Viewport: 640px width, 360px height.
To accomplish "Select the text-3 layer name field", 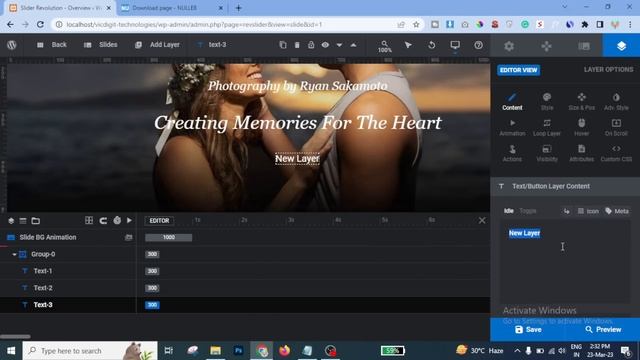I will point(217,45).
